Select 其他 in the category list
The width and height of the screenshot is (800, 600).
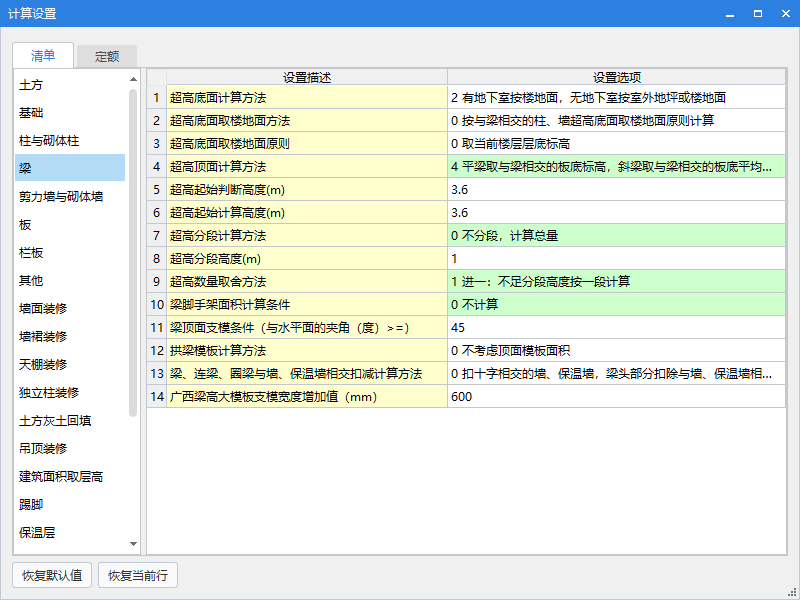pyautogui.click(x=70, y=281)
